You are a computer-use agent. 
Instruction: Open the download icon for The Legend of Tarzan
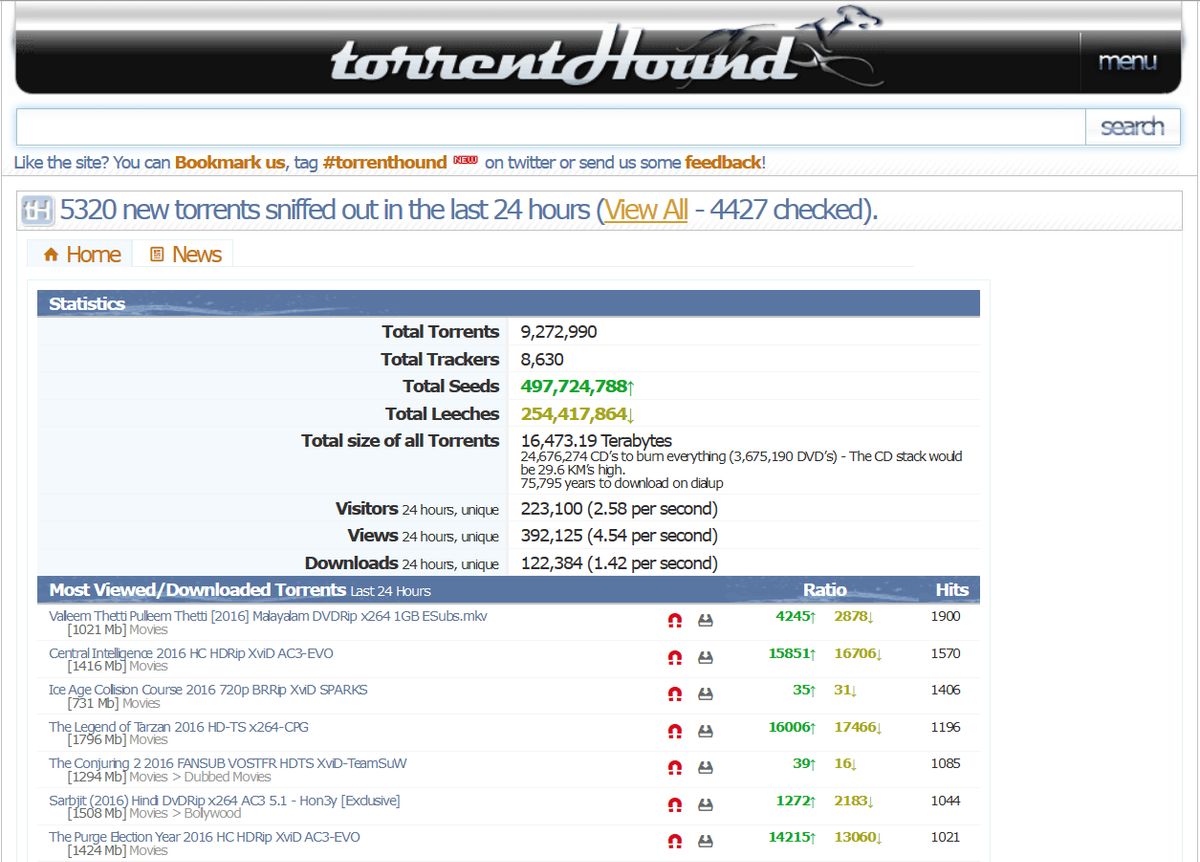pyautogui.click(x=705, y=731)
